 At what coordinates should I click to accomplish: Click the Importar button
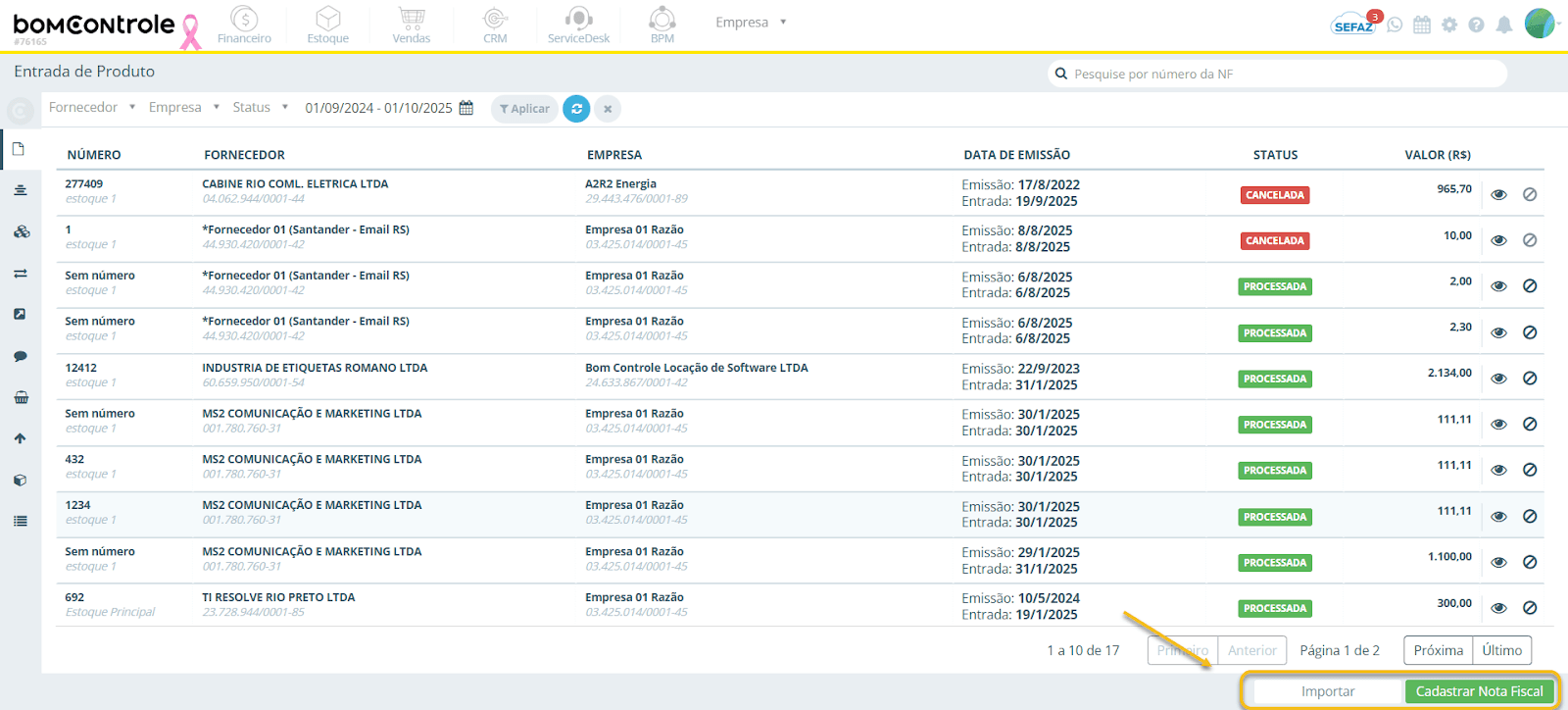[1327, 691]
